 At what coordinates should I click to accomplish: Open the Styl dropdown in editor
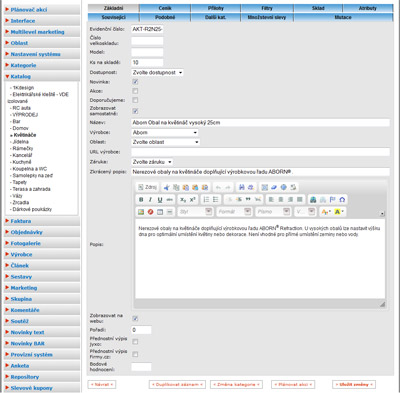pyautogui.click(x=195, y=212)
